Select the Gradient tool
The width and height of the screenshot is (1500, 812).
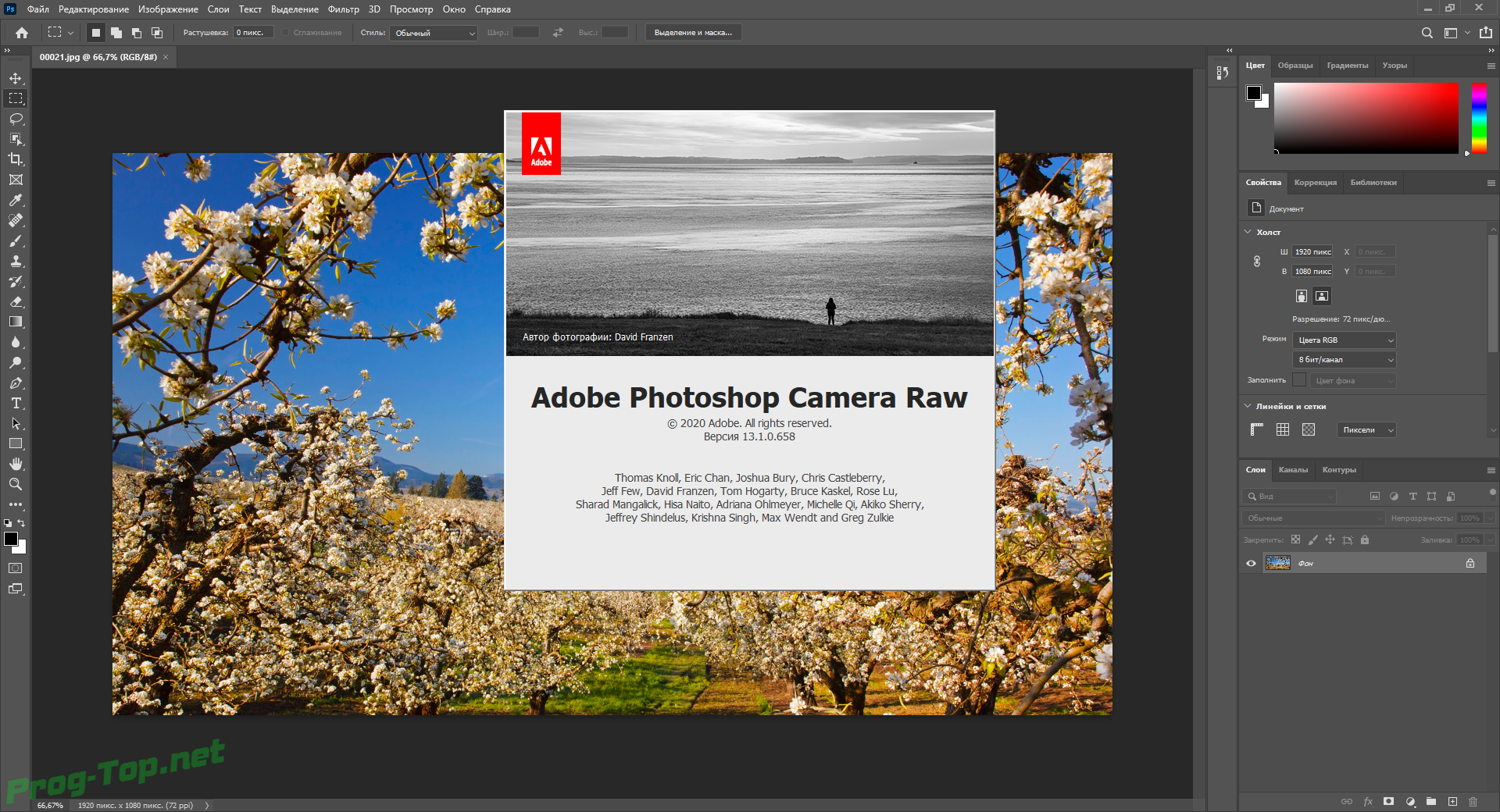pyautogui.click(x=16, y=322)
